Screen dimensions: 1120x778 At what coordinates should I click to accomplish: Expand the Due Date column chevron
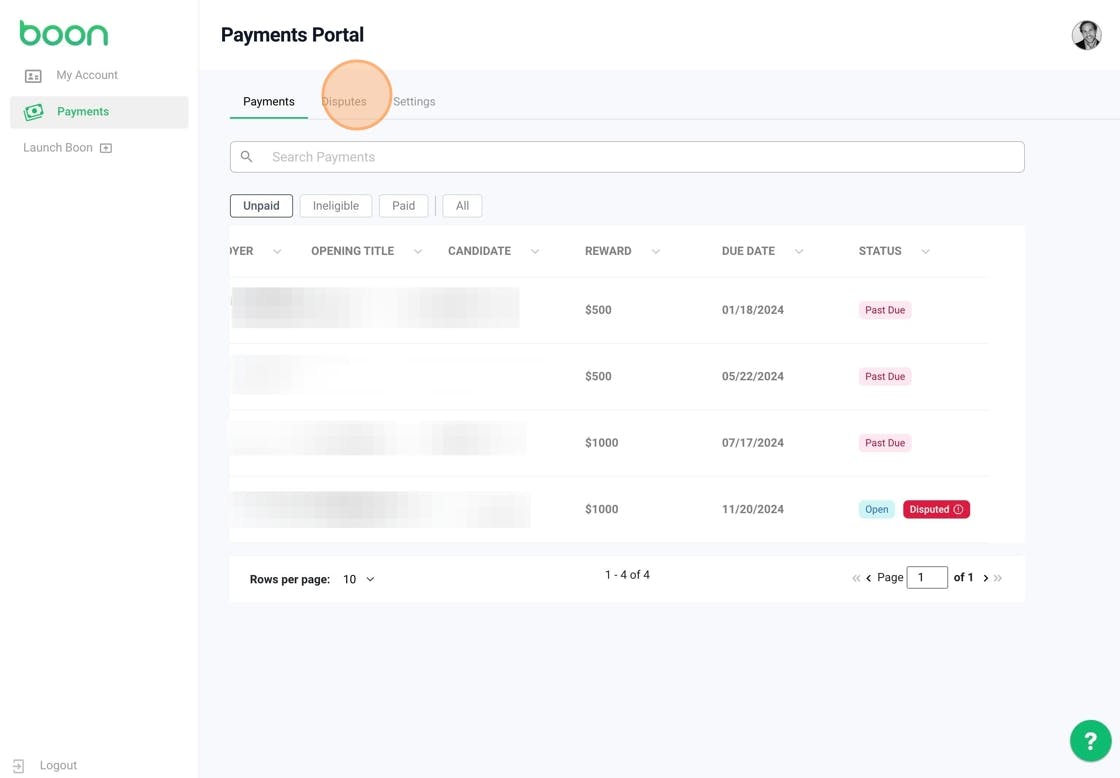(799, 251)
